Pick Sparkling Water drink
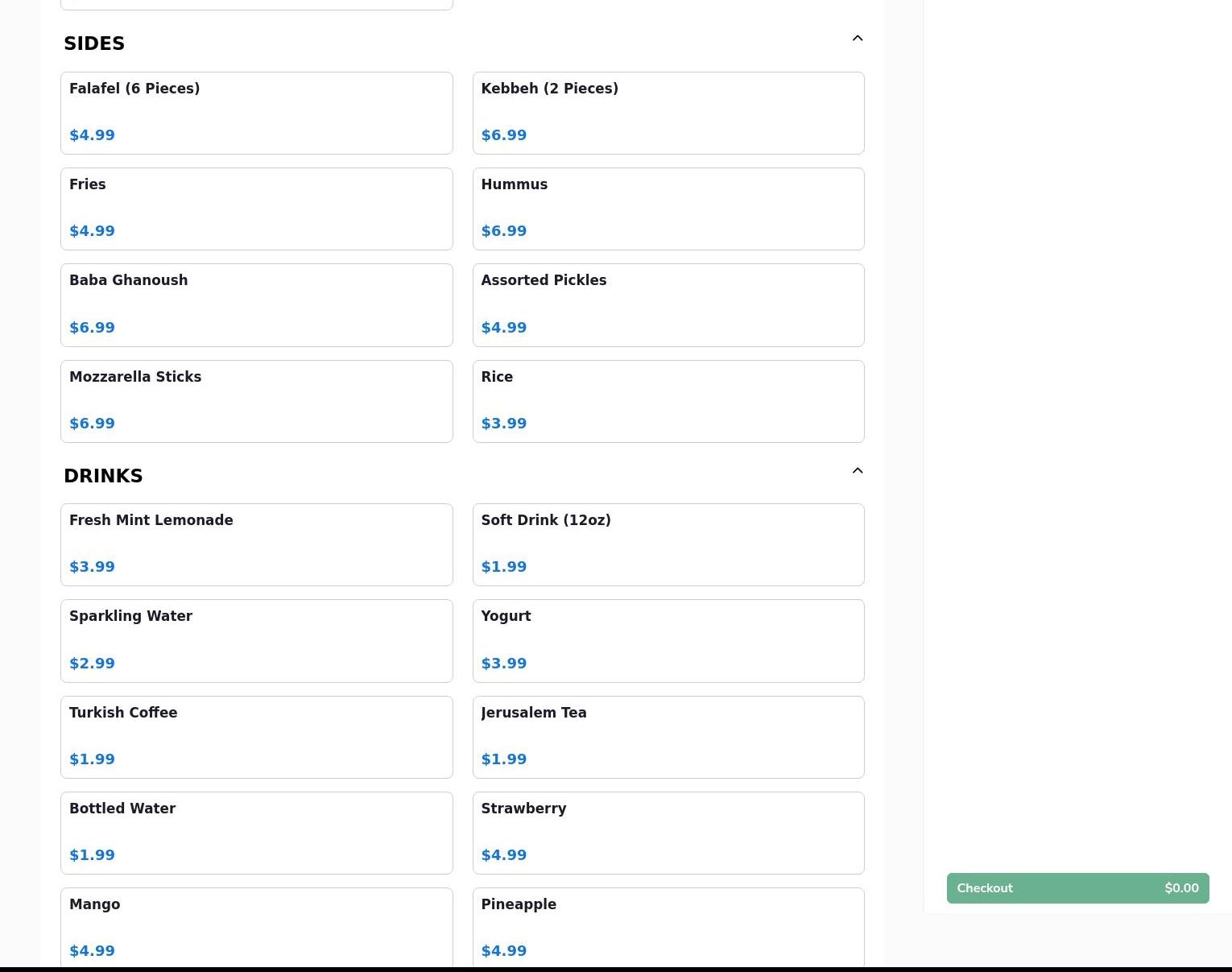Image resolution: width=1232 pixels, height=972 pixels. [256, 640]
